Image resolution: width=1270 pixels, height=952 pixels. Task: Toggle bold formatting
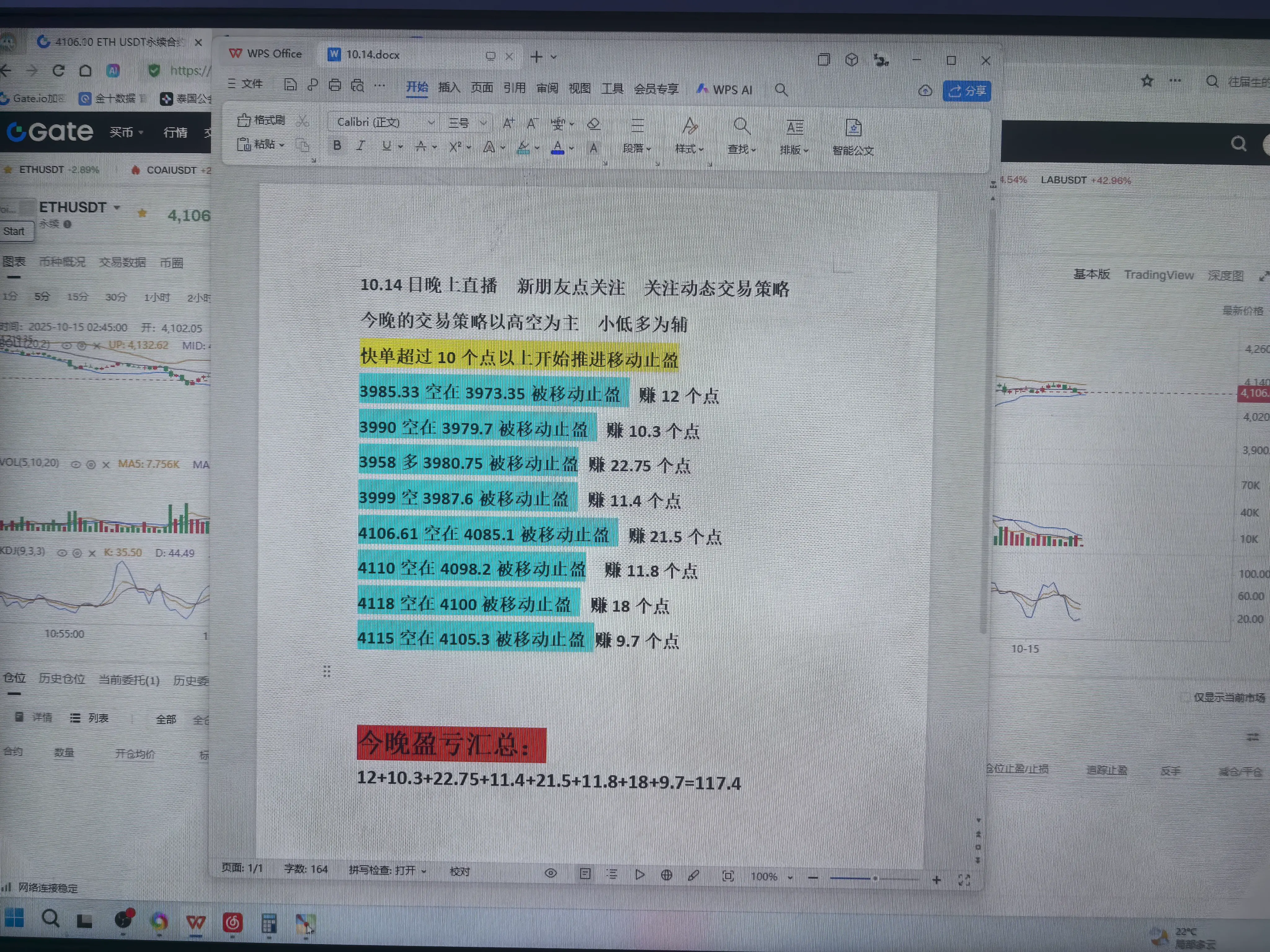[x=337, y=146]
